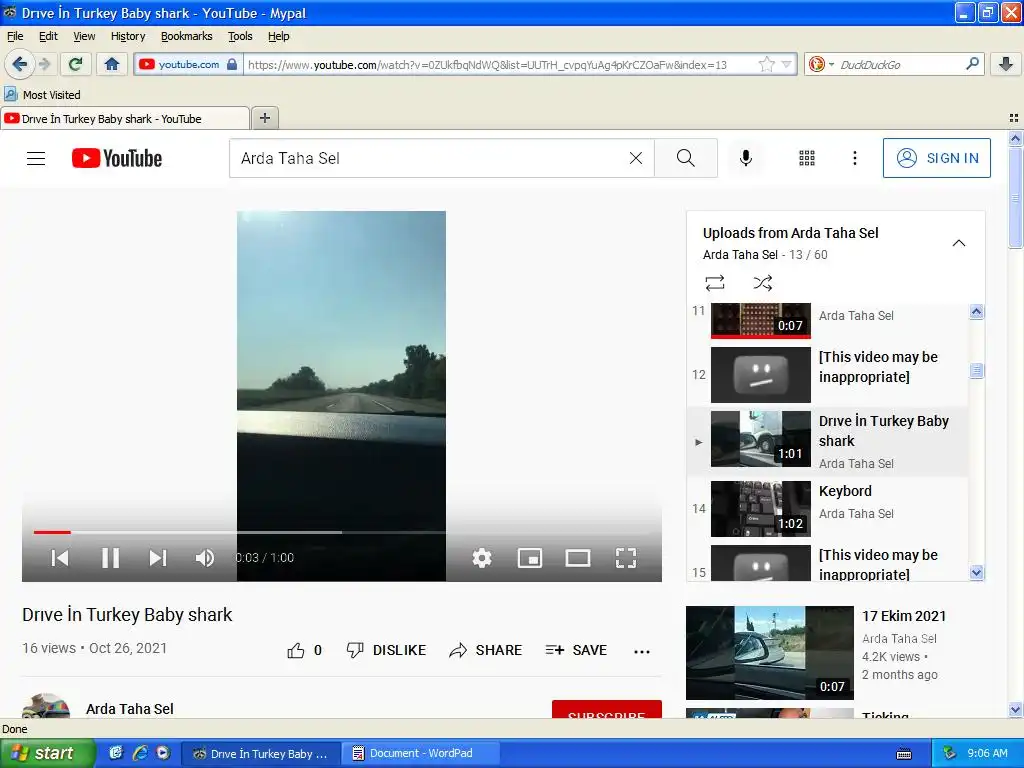This screenshot has height=768, width=1024.
Task: Open the YouTube settings three-dot menu
Action: coord(855,158)
